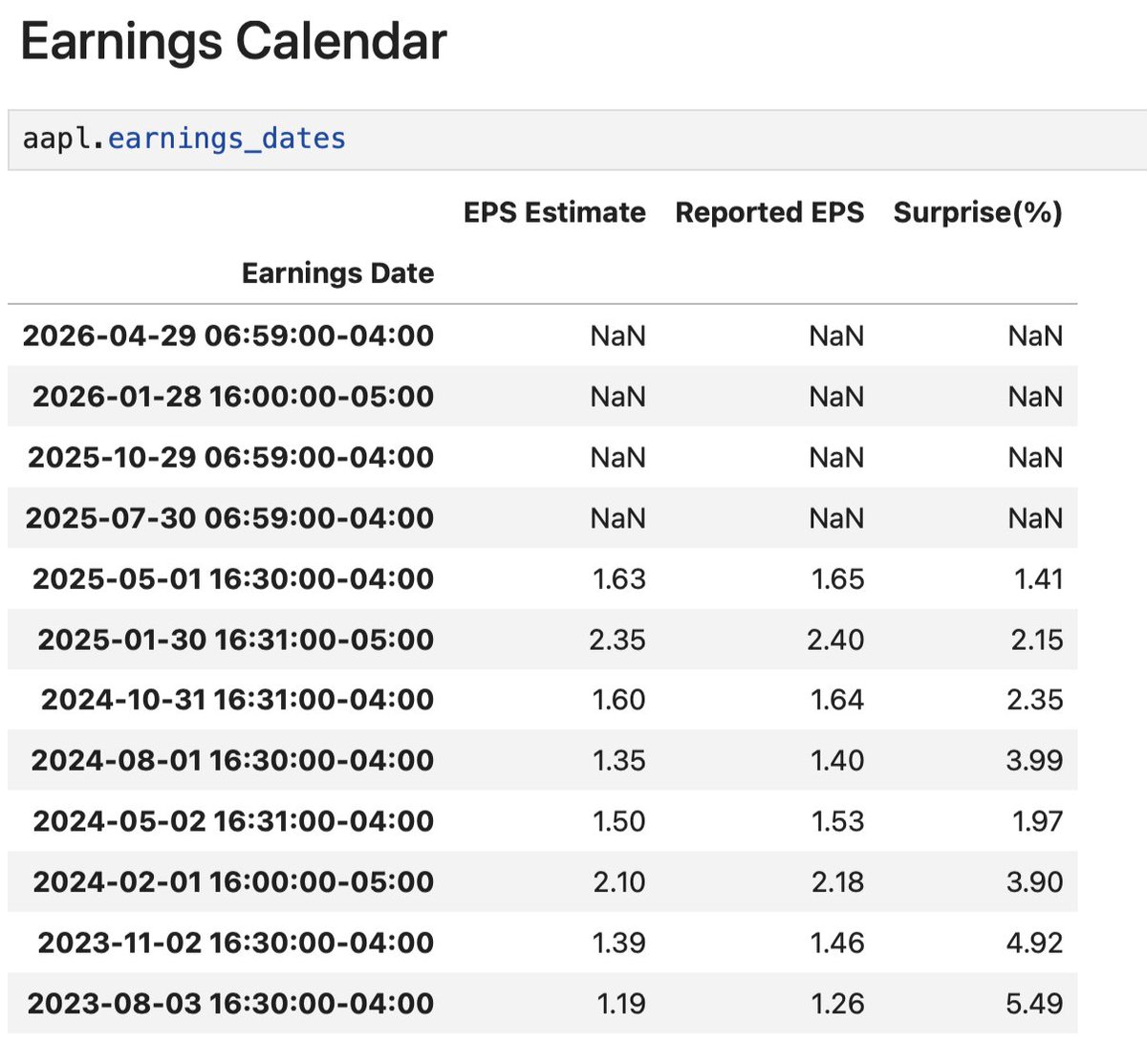Click the Earnings Calendar heading
This screenshot has height=1064, width=1147.
pyautogui.click(x=233, y=42)
